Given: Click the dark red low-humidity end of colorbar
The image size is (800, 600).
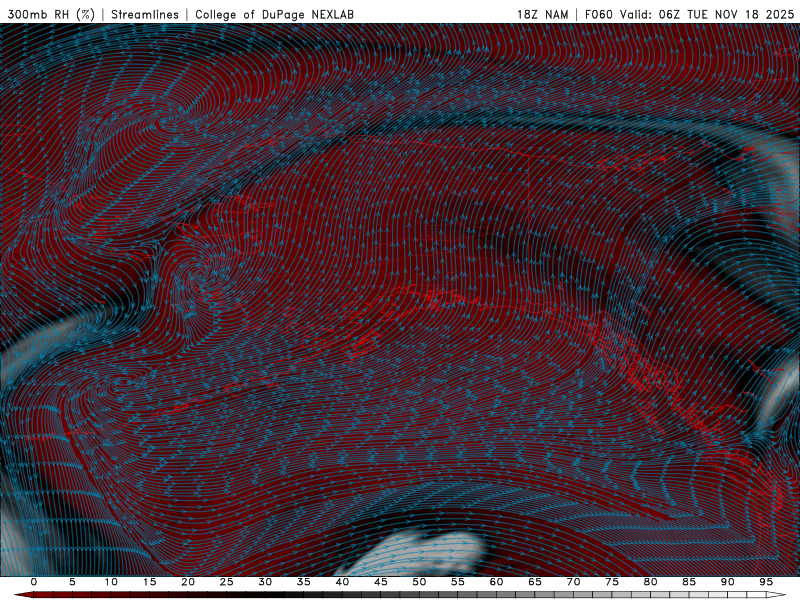Looking at the screenshot, I should (26, 595).
